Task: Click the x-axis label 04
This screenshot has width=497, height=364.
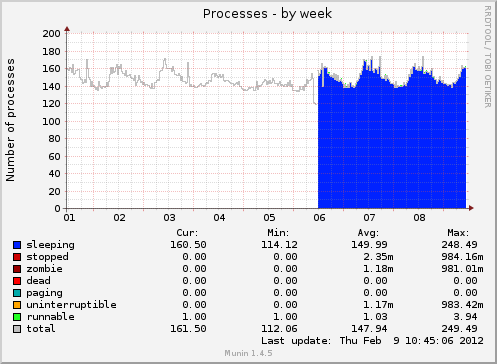Action: tap(219, 218)
